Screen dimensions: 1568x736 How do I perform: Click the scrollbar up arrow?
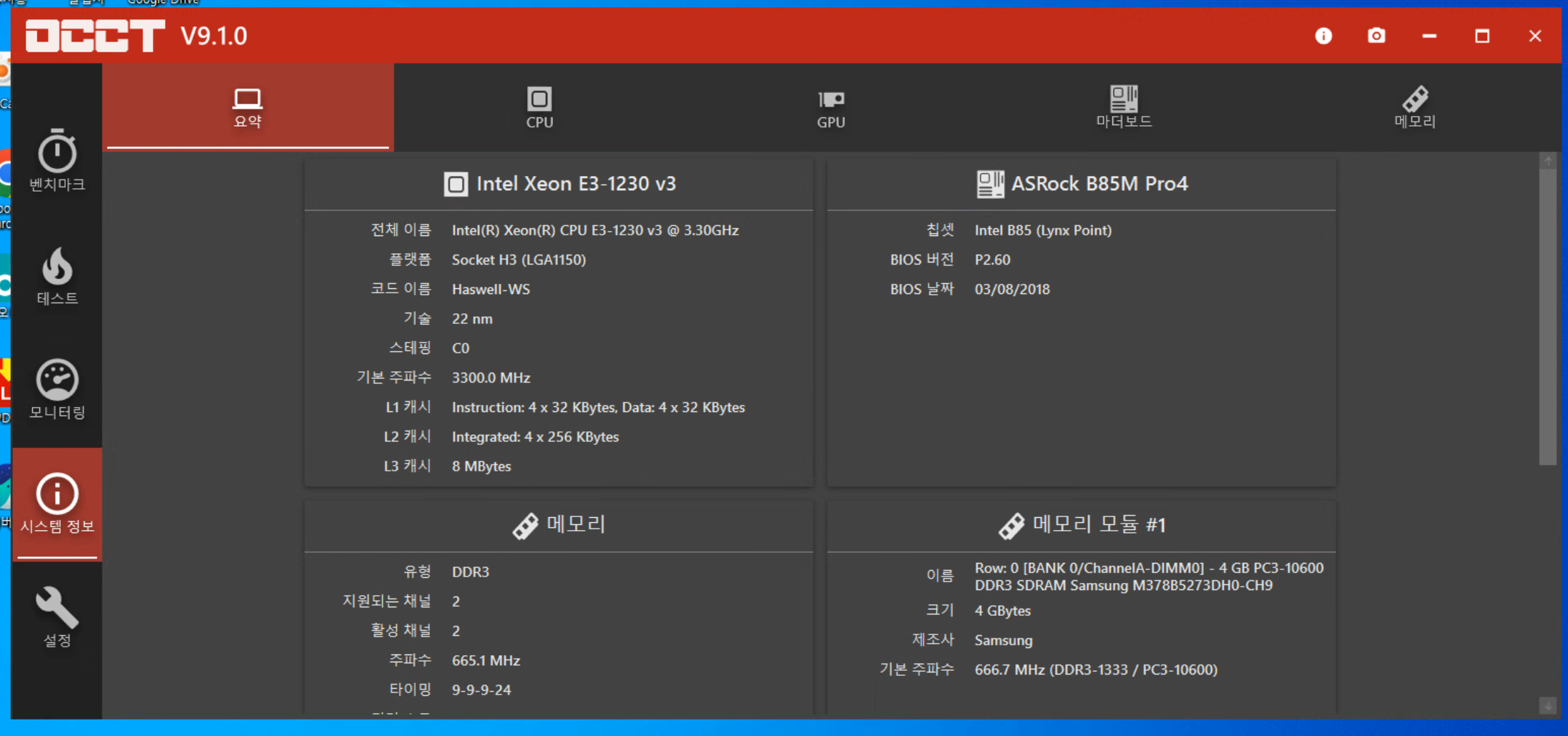(x=1548, y=161)
